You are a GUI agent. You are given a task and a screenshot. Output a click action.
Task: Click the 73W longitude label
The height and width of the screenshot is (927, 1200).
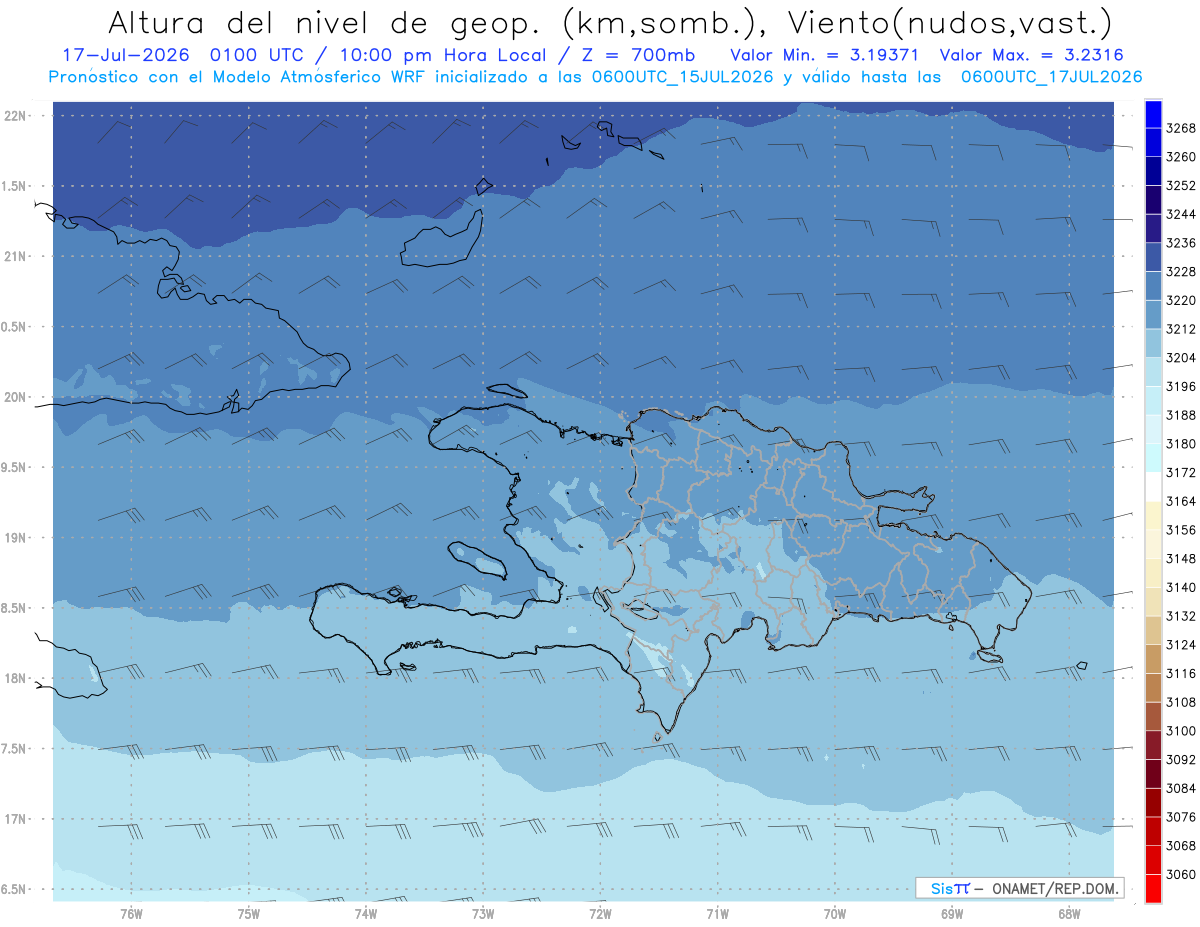click(483, 913)
